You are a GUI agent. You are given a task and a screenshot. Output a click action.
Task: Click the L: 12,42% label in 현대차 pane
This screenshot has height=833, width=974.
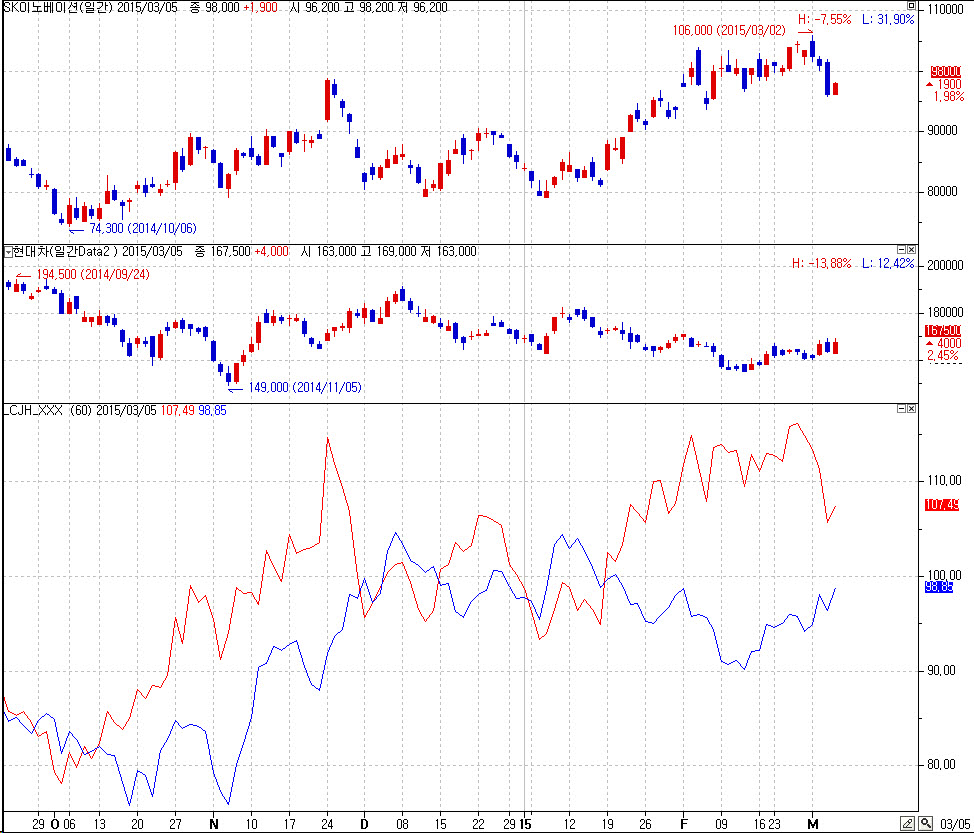coord(888,263)
